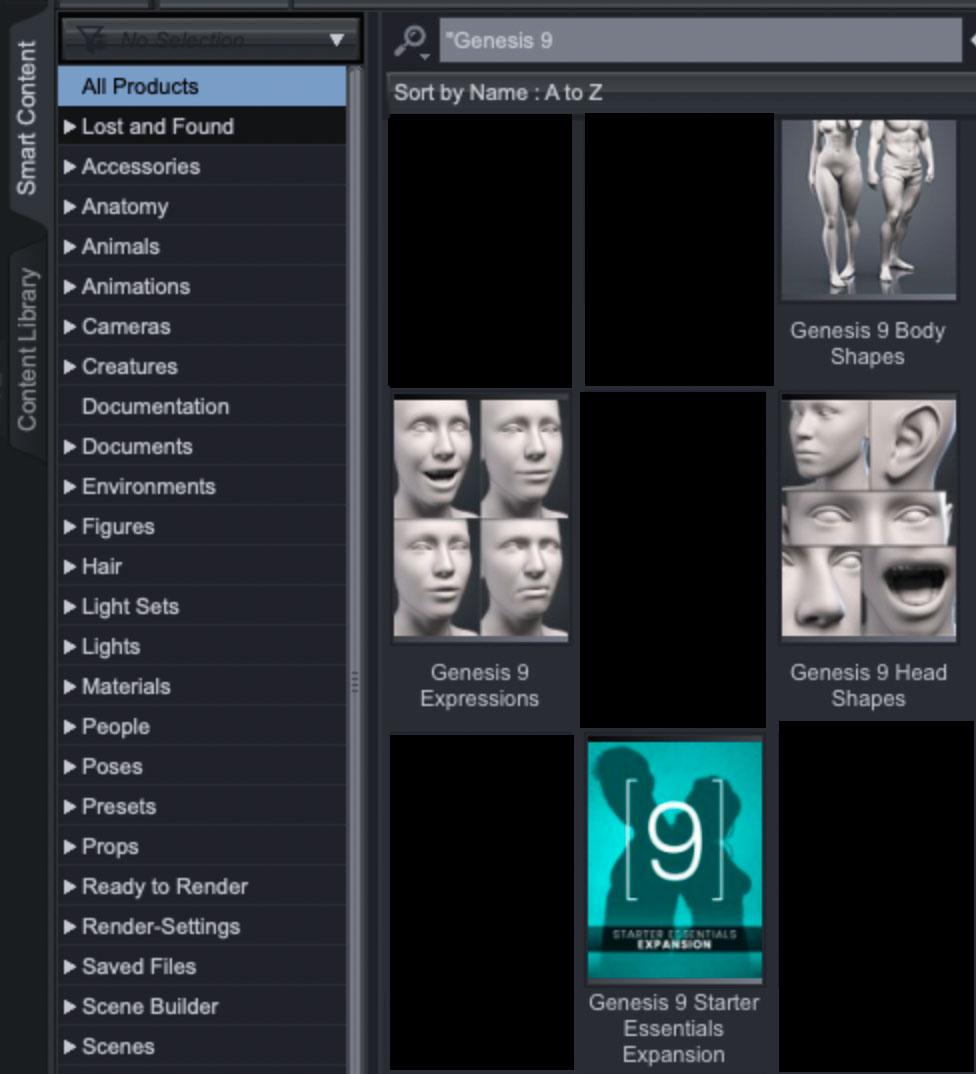Image resolution: width=976 pixels, height=1074 pixels.
Task: Open Genesis 9 Starter Essentials Expansion thumbnail
Action: tap(675, 860)
